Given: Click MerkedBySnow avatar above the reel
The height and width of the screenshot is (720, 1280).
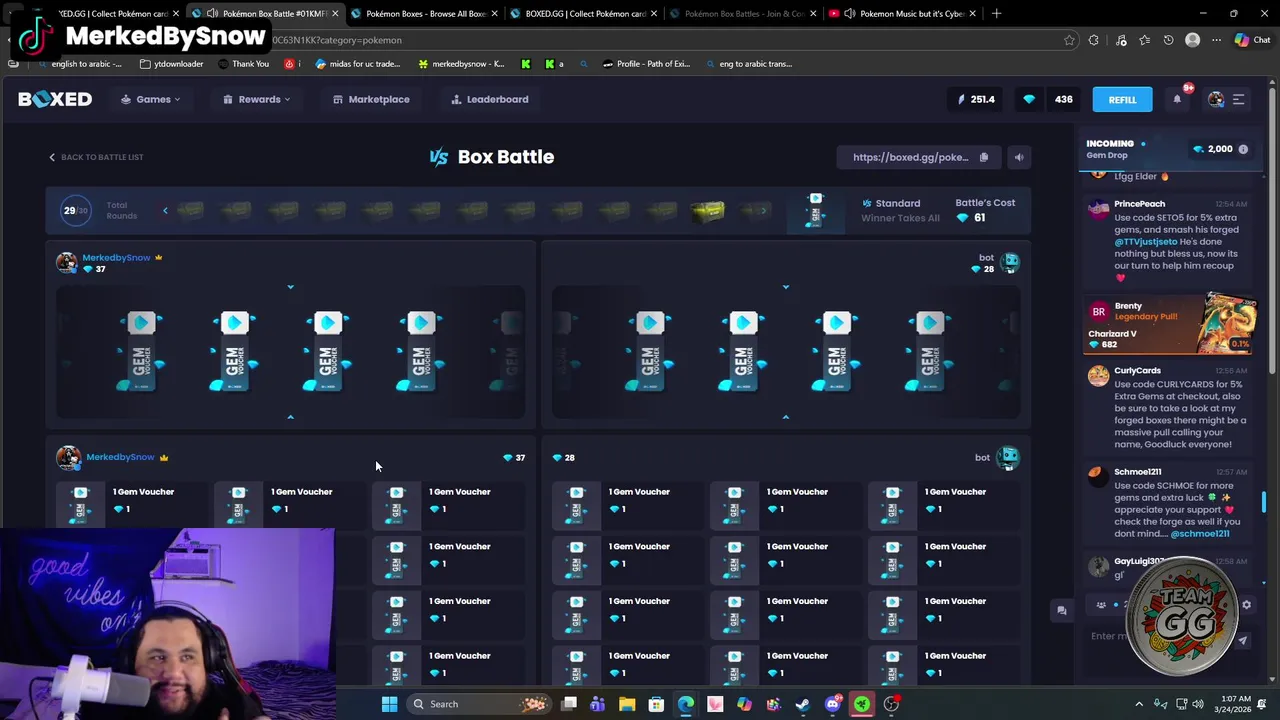Looking at the screenshot, I should click(66, 262).
